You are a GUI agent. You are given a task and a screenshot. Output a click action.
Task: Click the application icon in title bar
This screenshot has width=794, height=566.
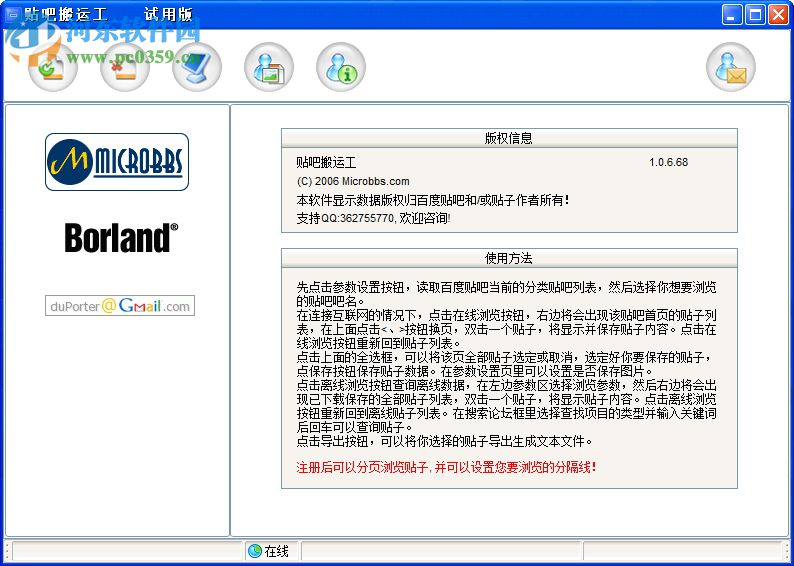pos(12,15)
